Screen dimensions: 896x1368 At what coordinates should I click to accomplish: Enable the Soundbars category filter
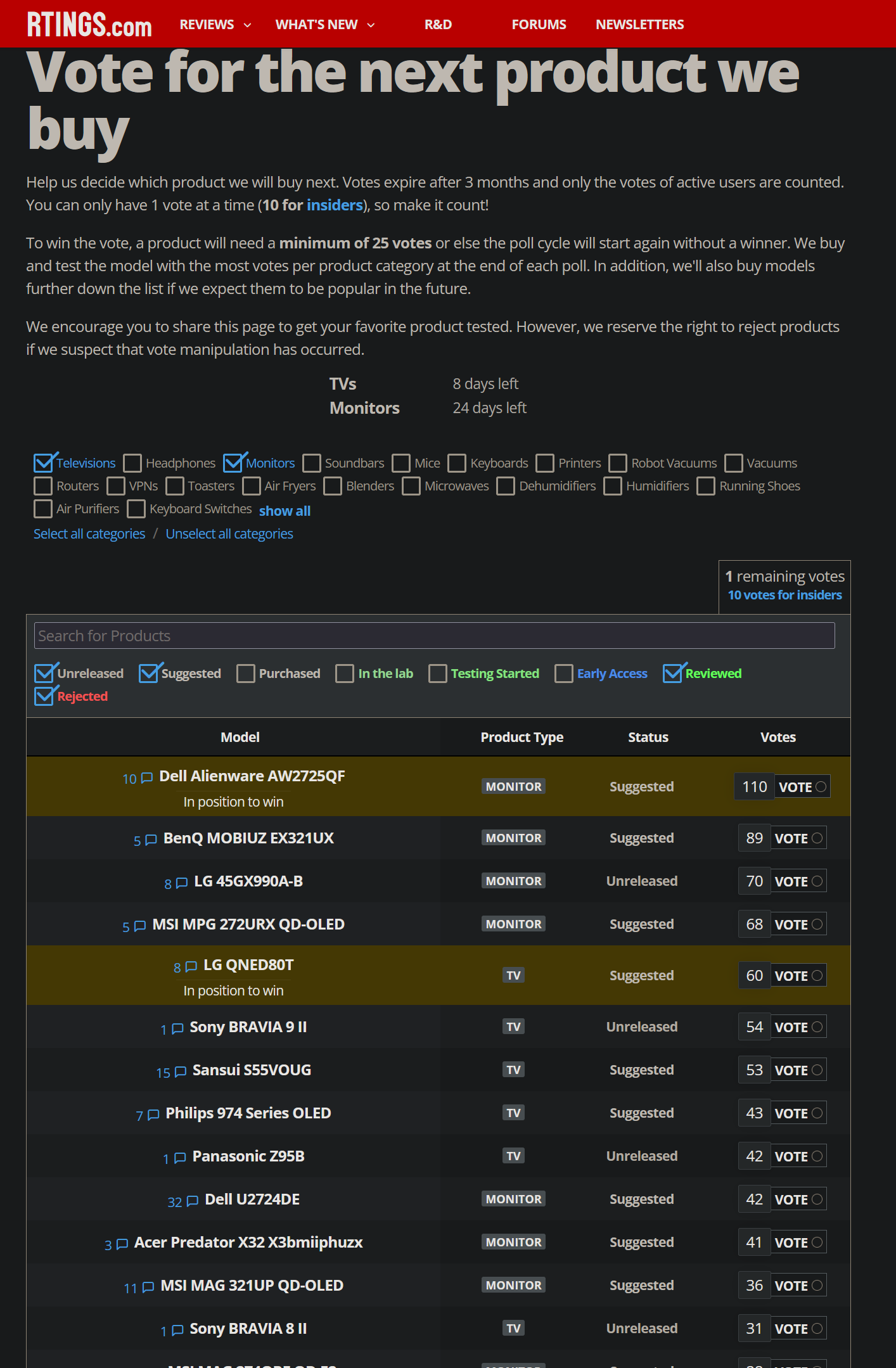pyautogui.click(x=312, y=463)
